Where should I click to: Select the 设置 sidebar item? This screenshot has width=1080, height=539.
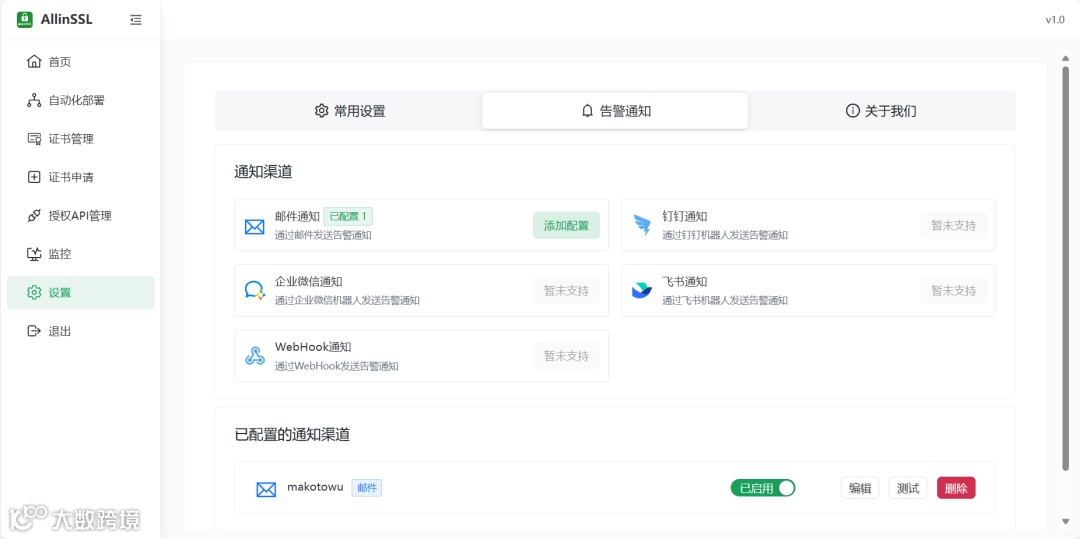[x=81, y=293]
